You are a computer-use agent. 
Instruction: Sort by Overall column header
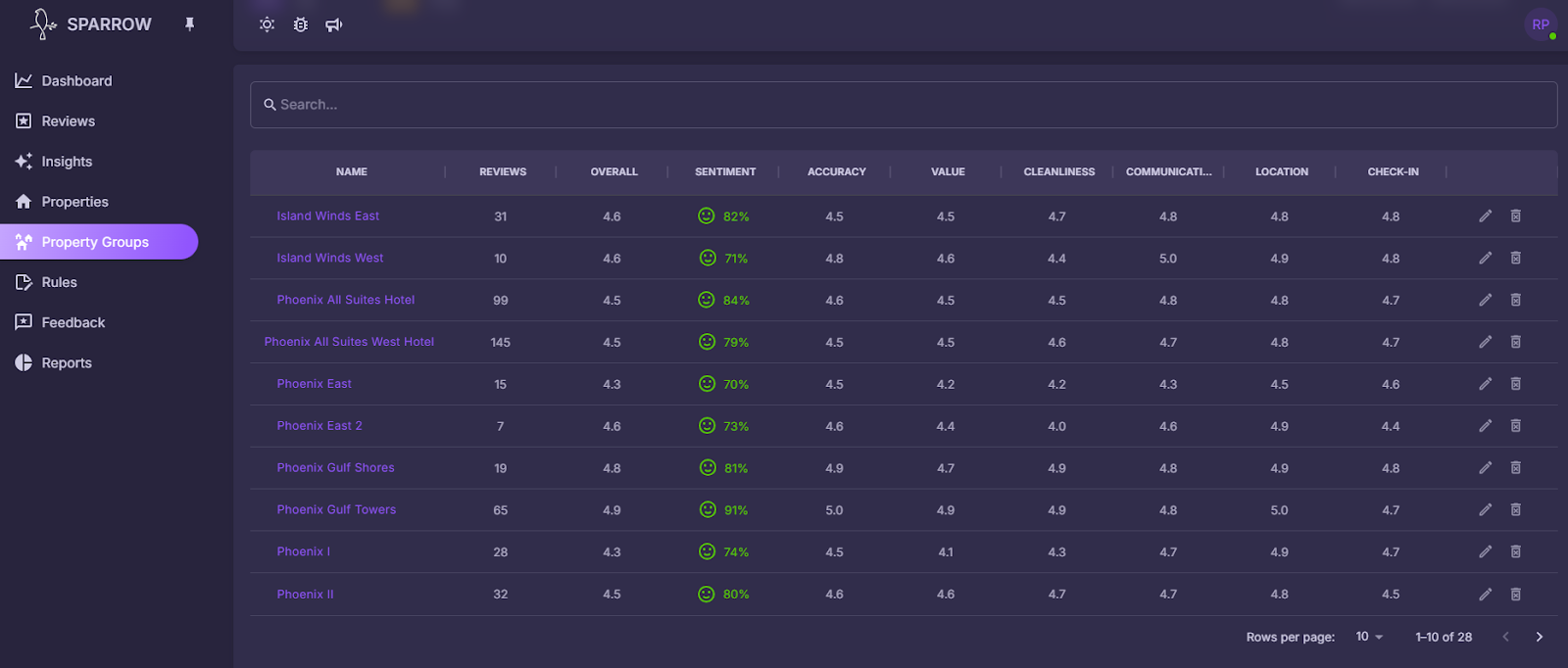pos(613,171)
